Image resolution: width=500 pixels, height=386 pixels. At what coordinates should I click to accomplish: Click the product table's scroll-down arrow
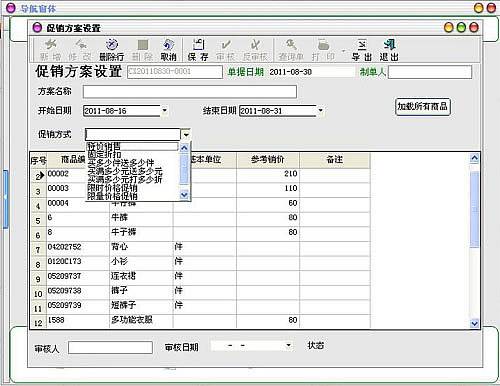pos(474,323)
